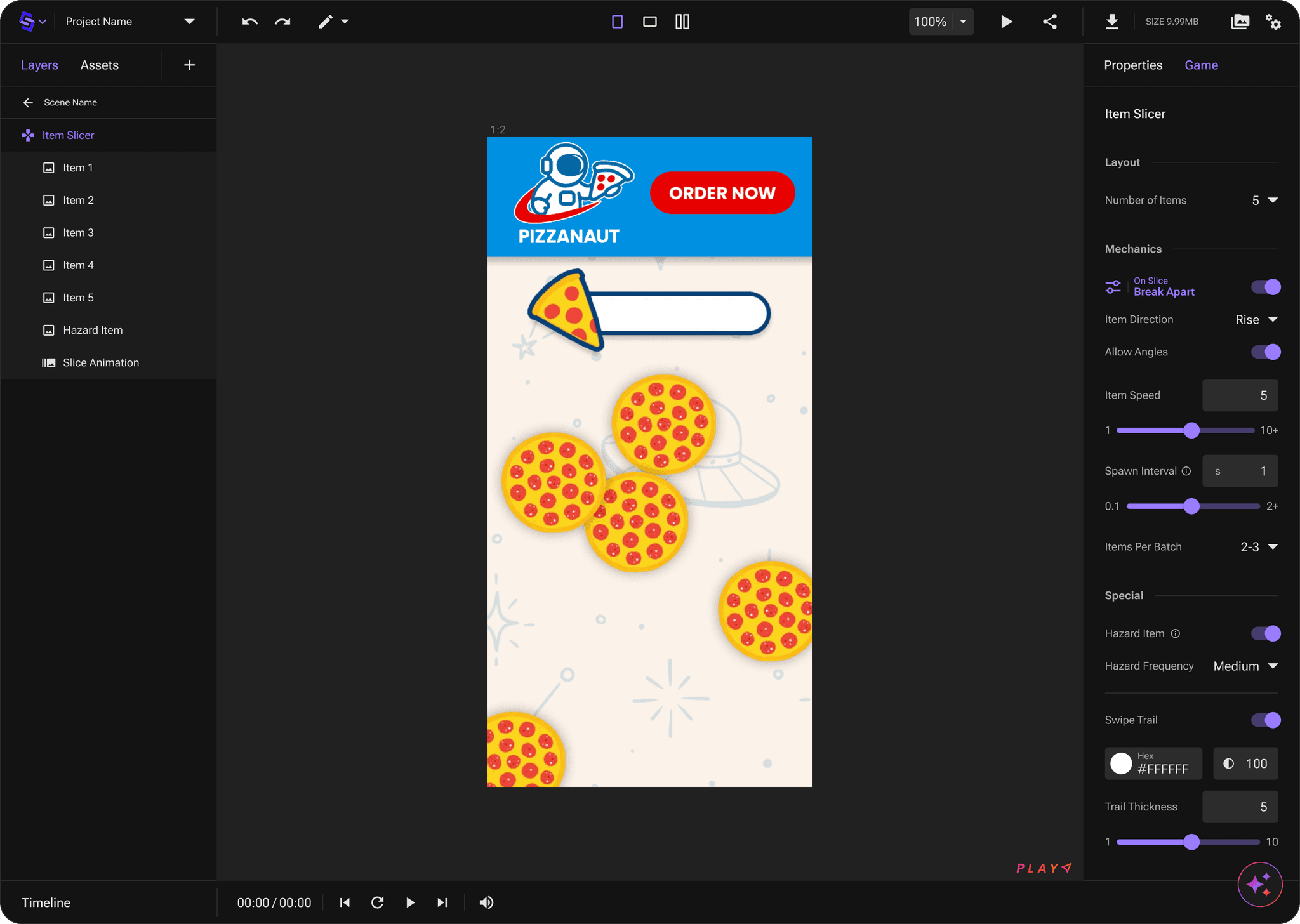1300x924 pixels.
Task: Click the add layer plus icon
Action: pos(189,65)
